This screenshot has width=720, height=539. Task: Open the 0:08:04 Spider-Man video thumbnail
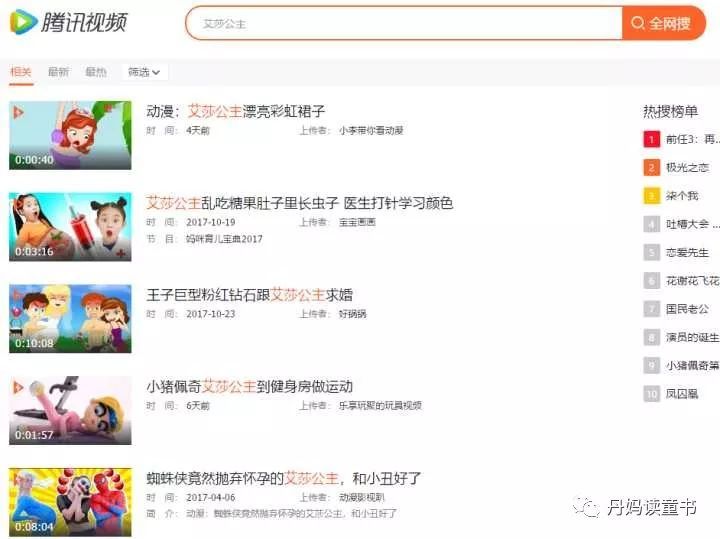[70, 502]
